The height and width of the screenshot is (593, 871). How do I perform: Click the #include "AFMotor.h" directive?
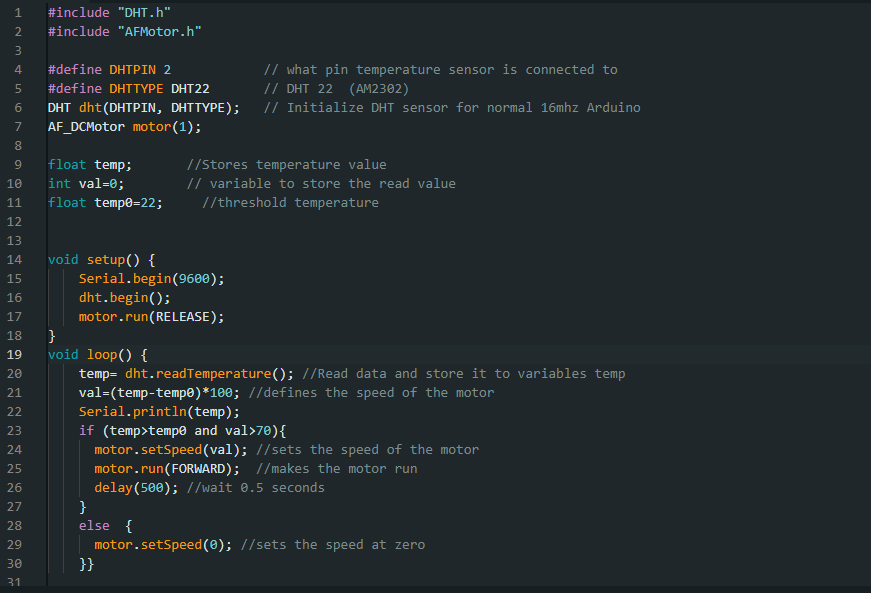tap(115, 31)
